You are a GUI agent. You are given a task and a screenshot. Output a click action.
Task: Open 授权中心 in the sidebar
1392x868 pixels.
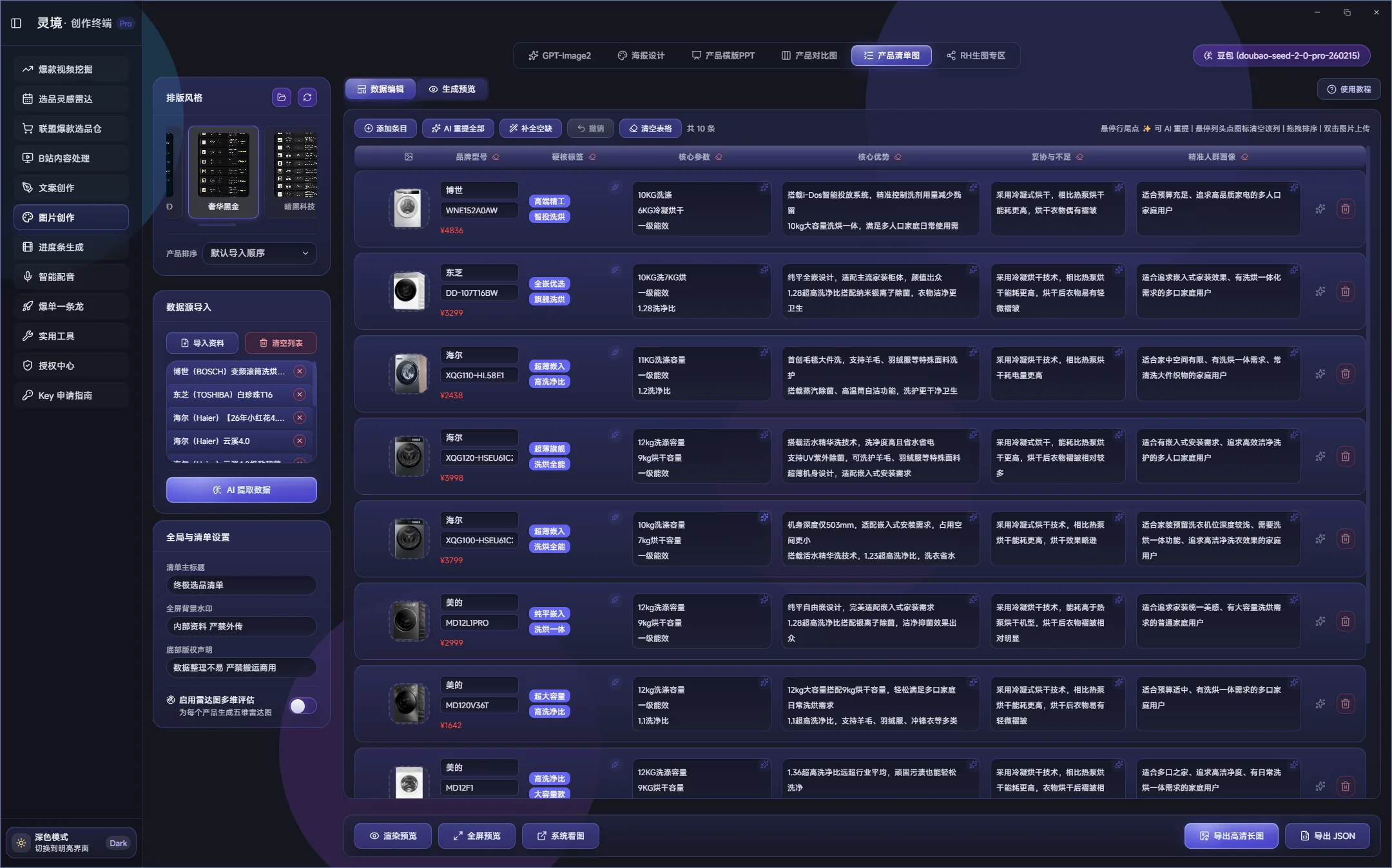pyautogui.click(x=71, y=365)
